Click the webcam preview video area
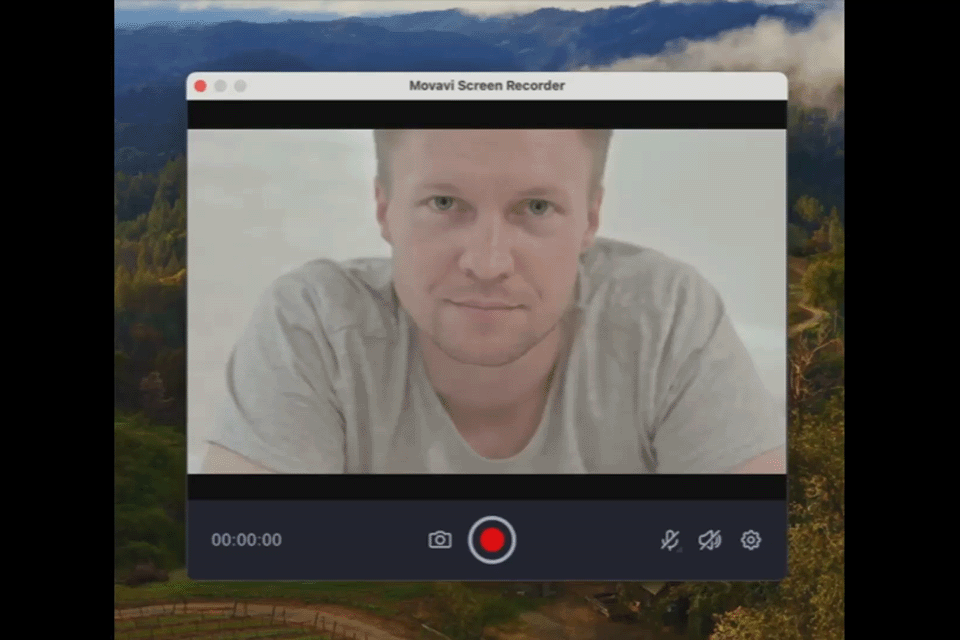This screenshot has width=960, height=640. 487,301
